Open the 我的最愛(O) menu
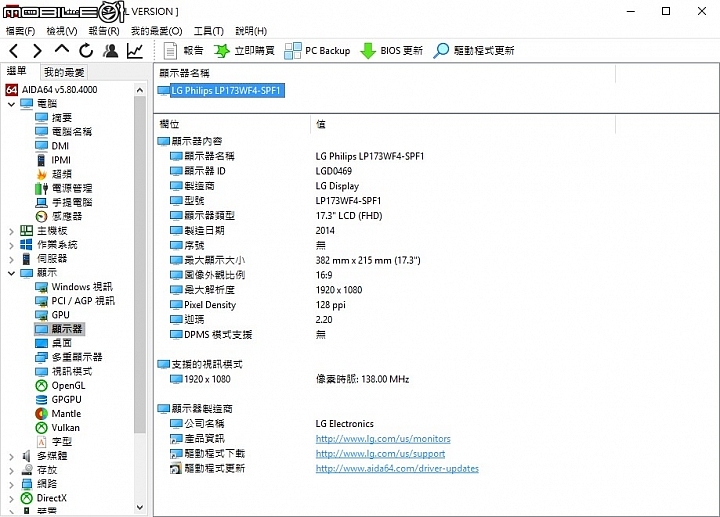Viewport: 720px width, 517px height. (157, 31)
